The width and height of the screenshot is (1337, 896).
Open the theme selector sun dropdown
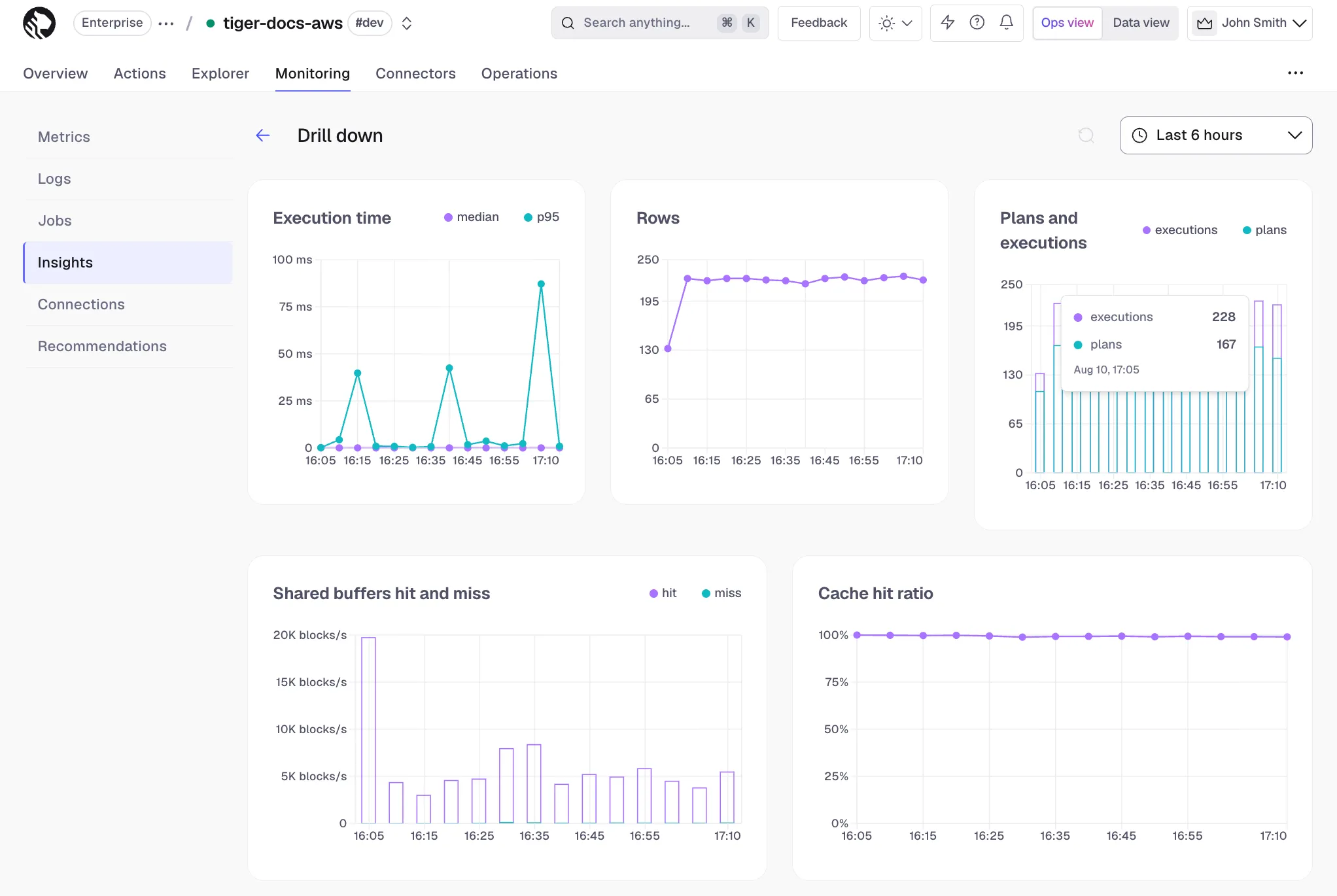895,24
